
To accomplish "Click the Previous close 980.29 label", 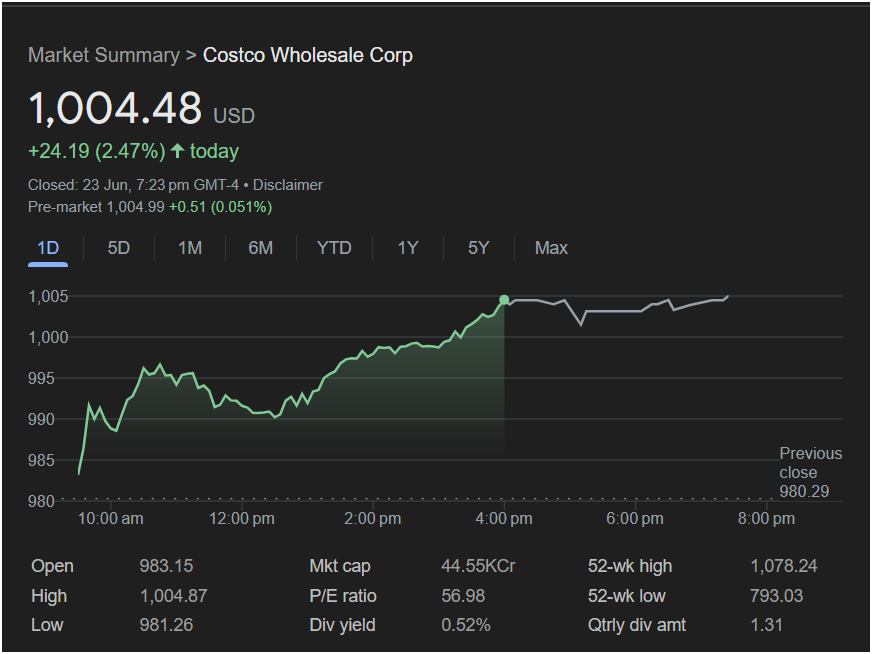I will 810,472.
